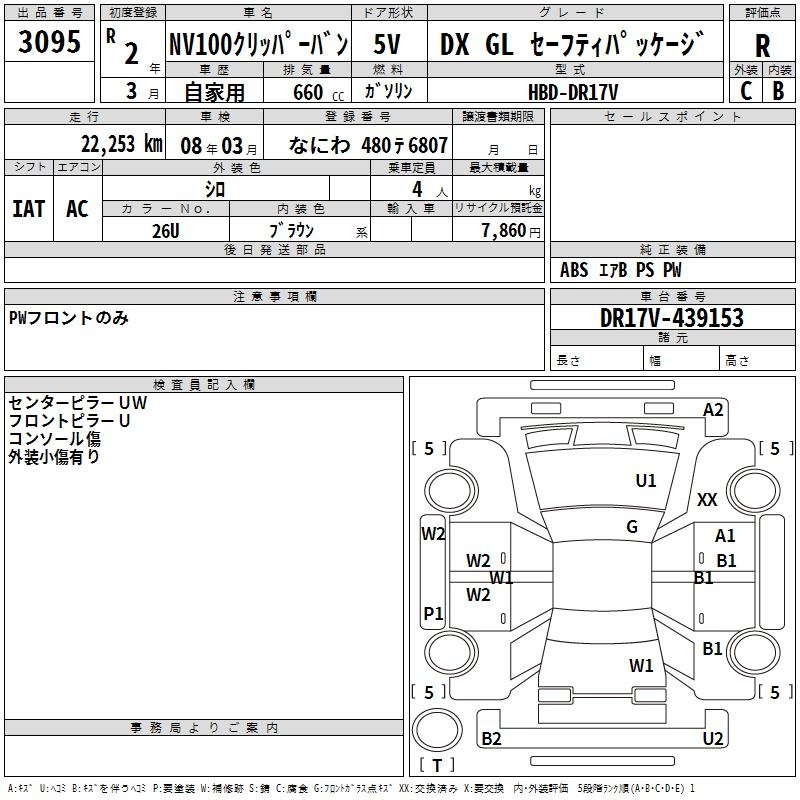Click interior rating B
Screen dimensions: 800x800
tap(778, 91)
